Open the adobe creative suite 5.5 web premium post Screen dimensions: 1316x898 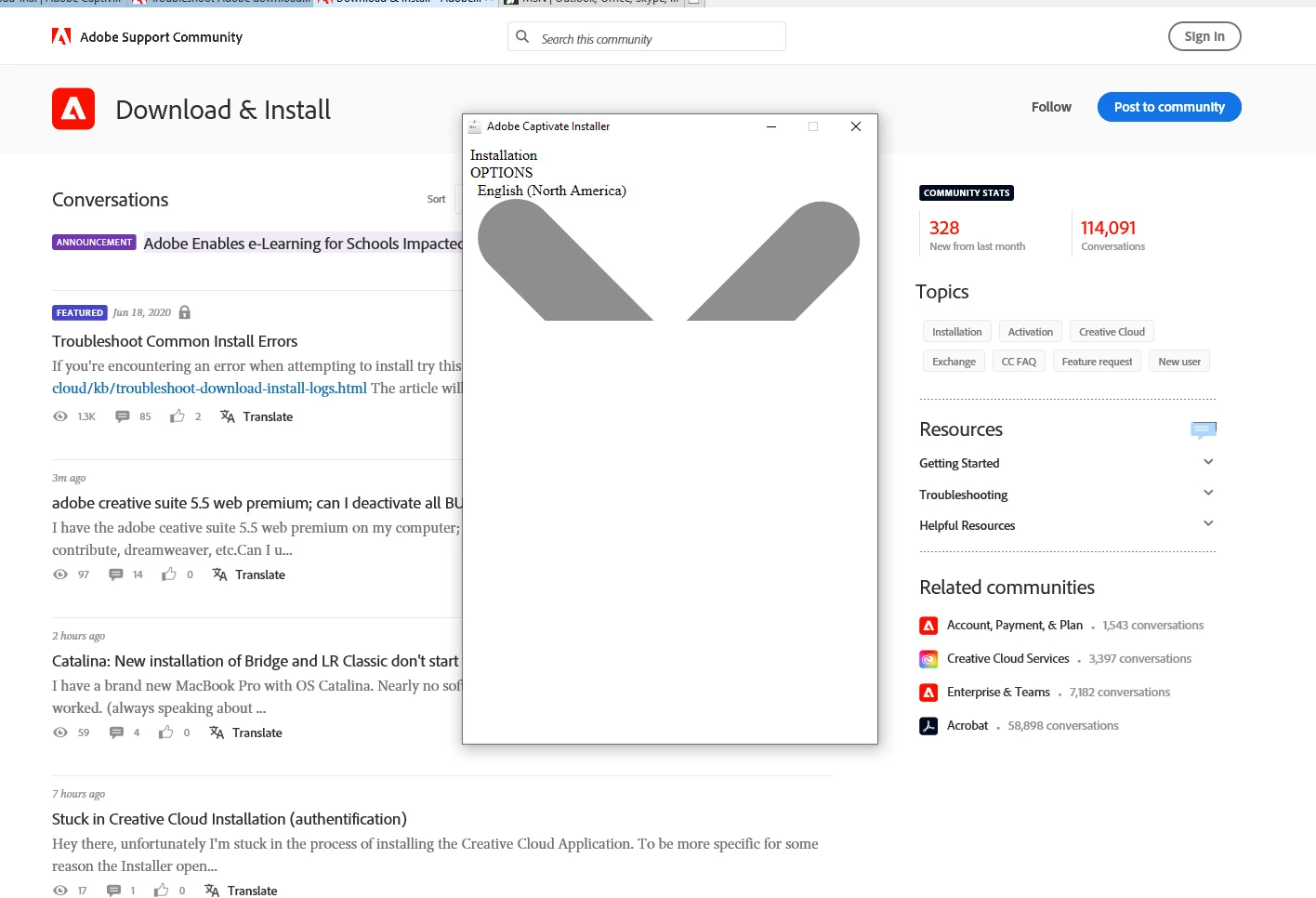[257, 503]
